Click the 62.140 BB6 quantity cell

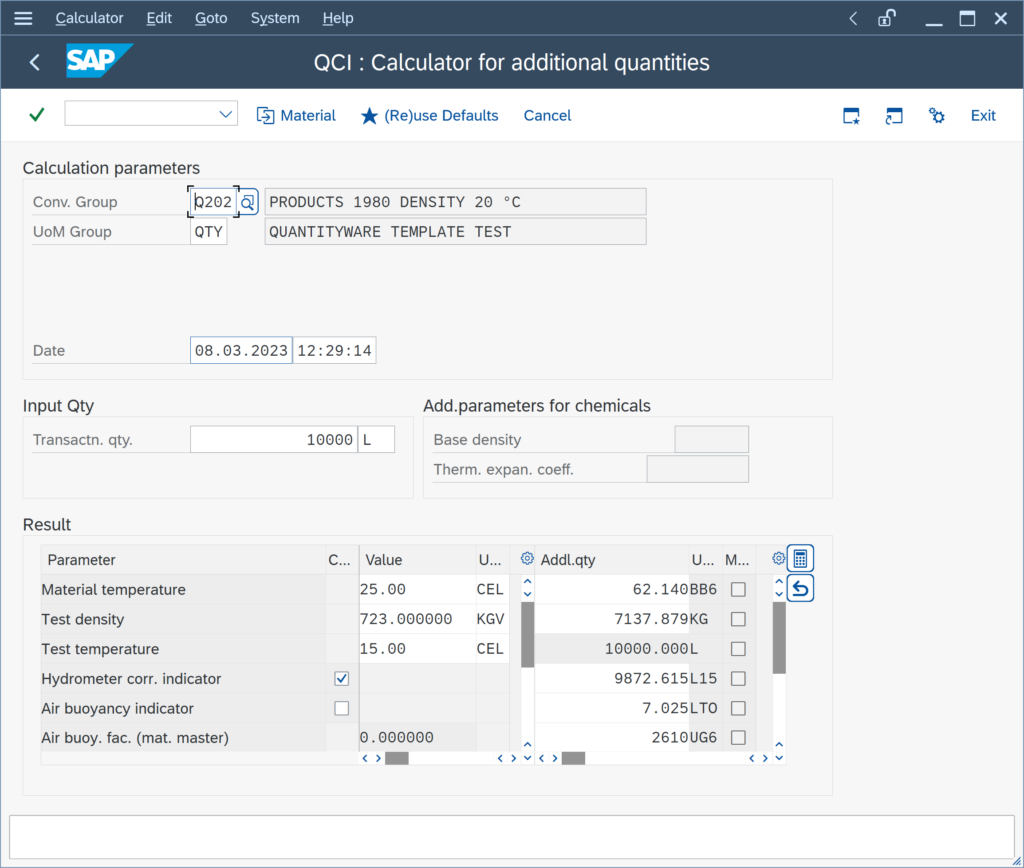612,589
